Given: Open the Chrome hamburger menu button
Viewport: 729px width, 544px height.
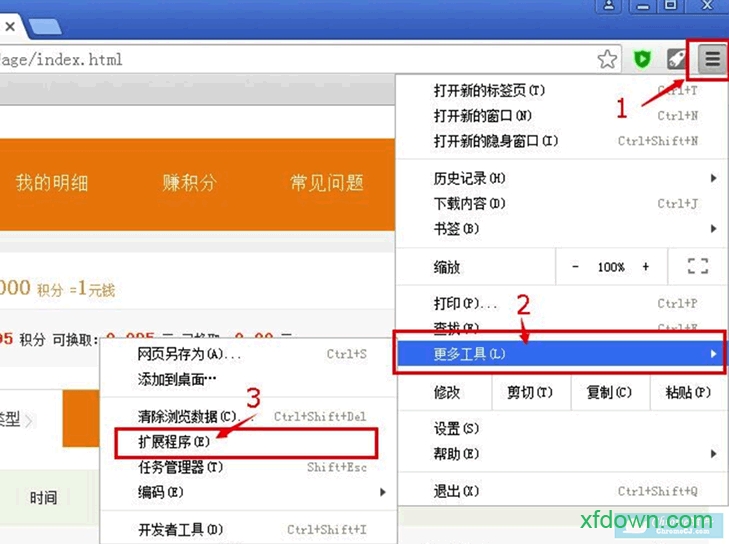Looking at the screenshot, I should [712, 59].
